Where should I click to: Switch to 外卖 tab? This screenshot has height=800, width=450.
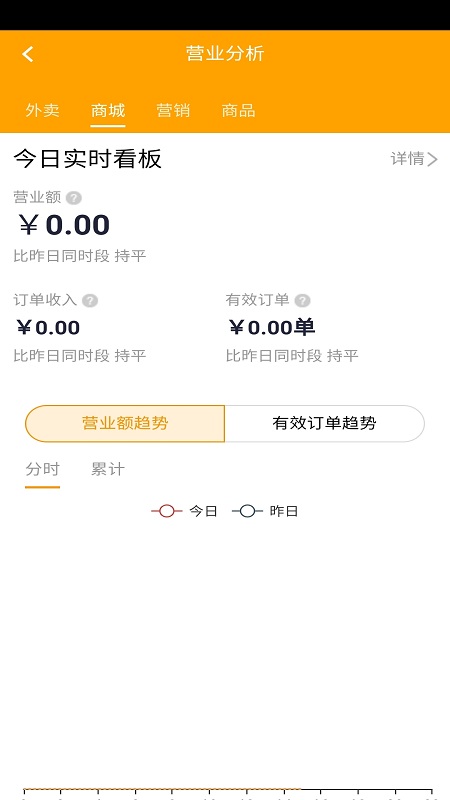pyautogui.click(x=42, y=111)
